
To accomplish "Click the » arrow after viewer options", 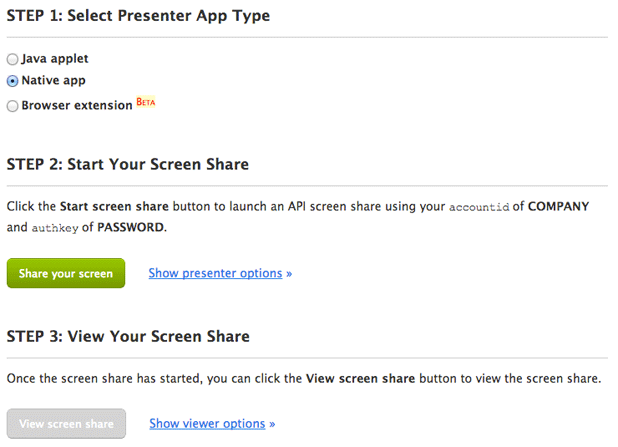I will click(x=272, y=424).
